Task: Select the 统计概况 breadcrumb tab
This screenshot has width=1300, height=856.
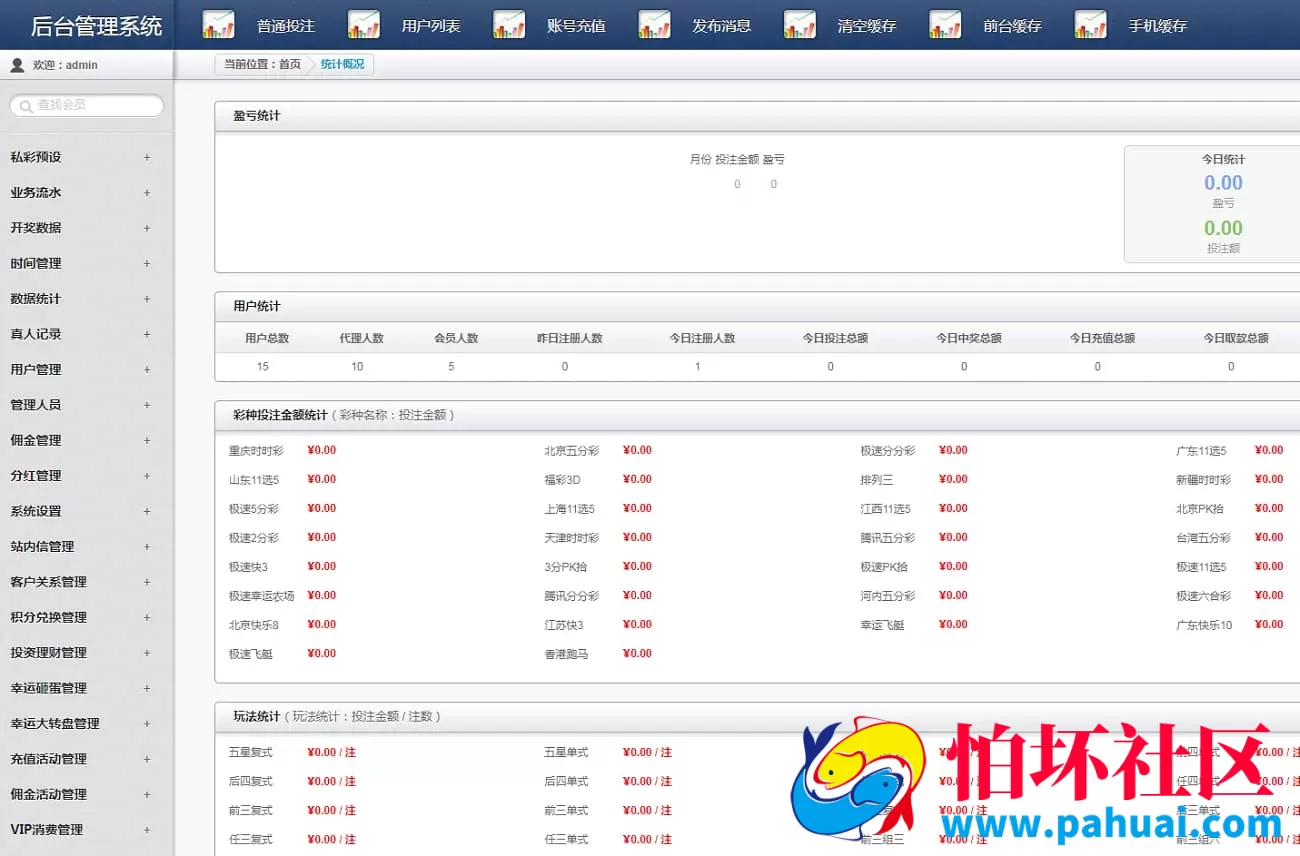Action: click(x=343, y=63)
